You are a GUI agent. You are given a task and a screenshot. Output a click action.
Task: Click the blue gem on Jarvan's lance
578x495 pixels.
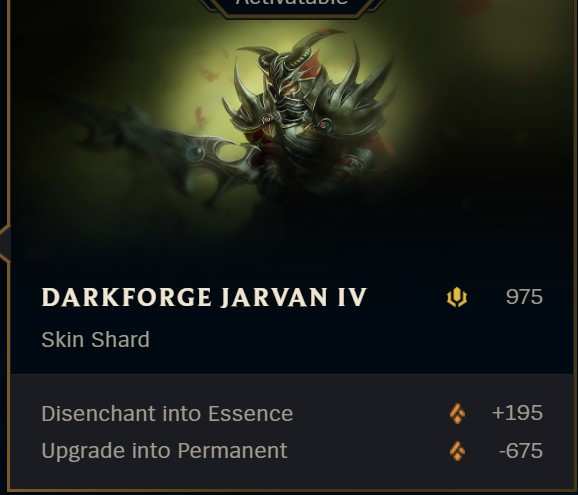(195, 153)
